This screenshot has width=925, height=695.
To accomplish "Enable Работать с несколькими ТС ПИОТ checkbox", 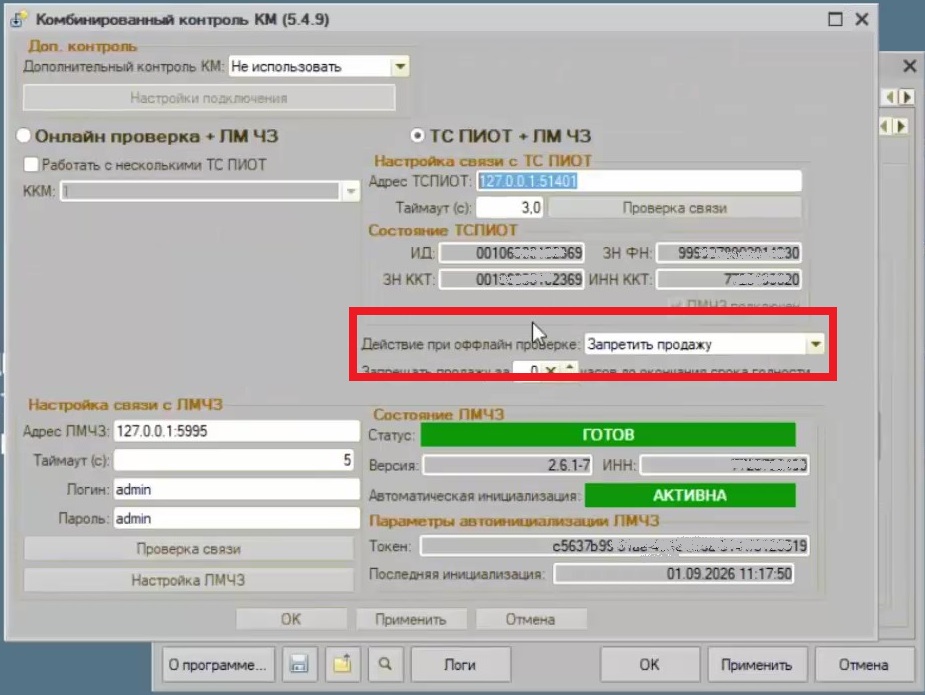I will [x=31, y=164].
